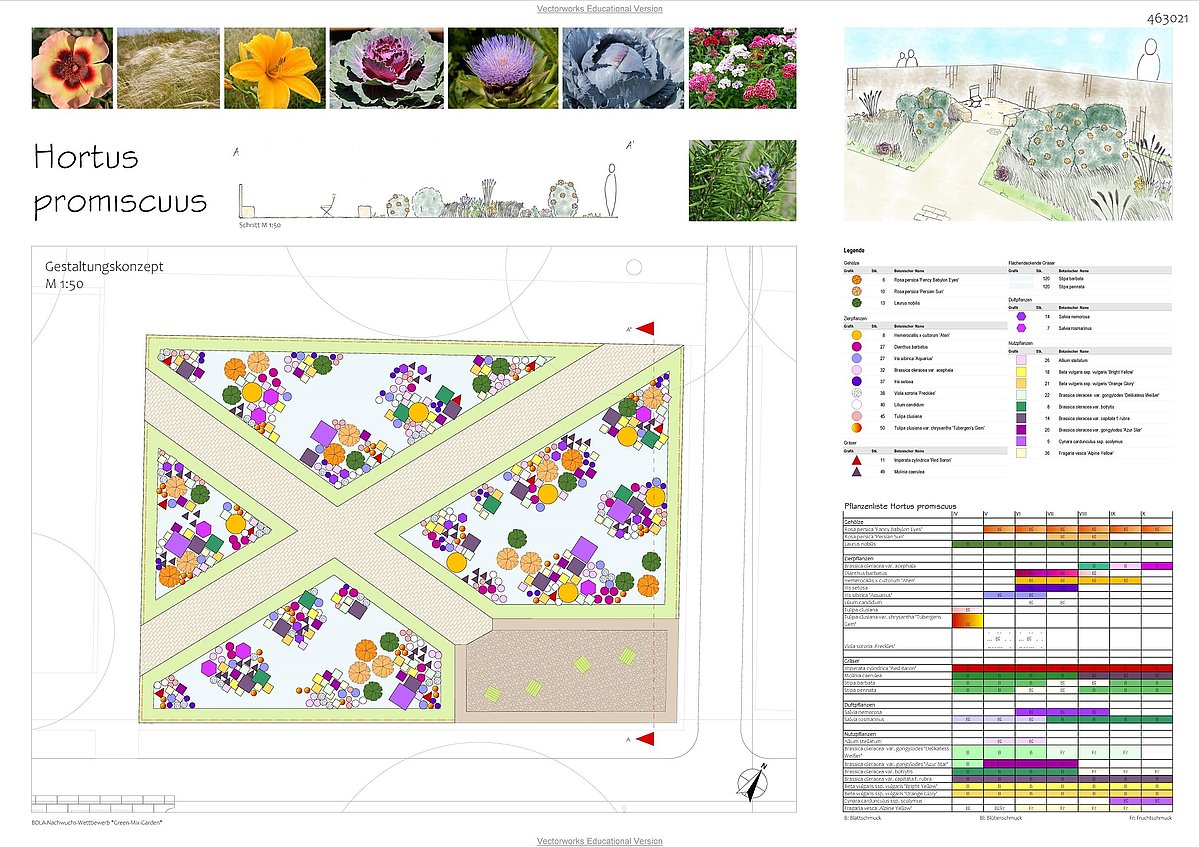Click the red section marker A' above the plan
The height and width of the screenshot is (848, 1199).
click(645, 329)
